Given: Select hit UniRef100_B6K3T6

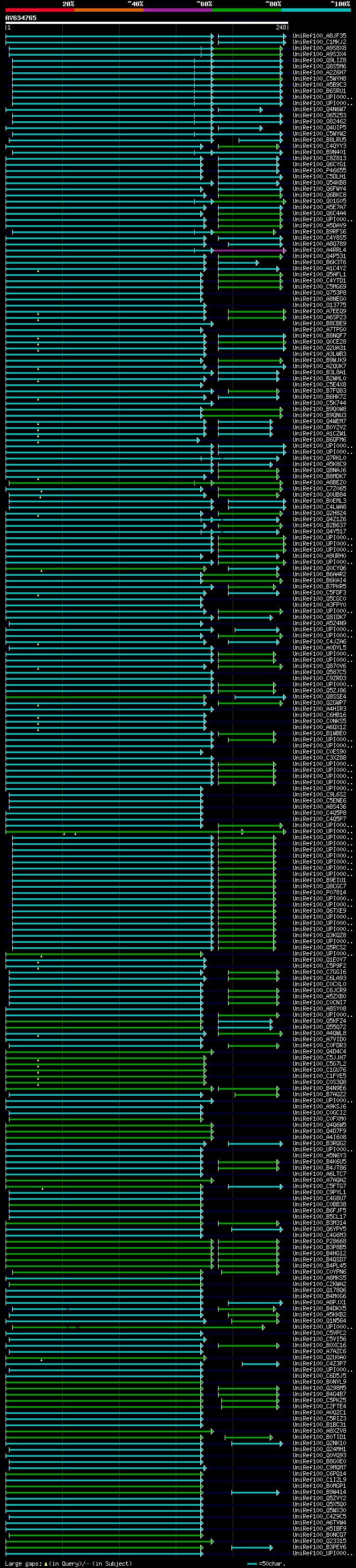Looking at the screenshot, I should pos(319,263).
